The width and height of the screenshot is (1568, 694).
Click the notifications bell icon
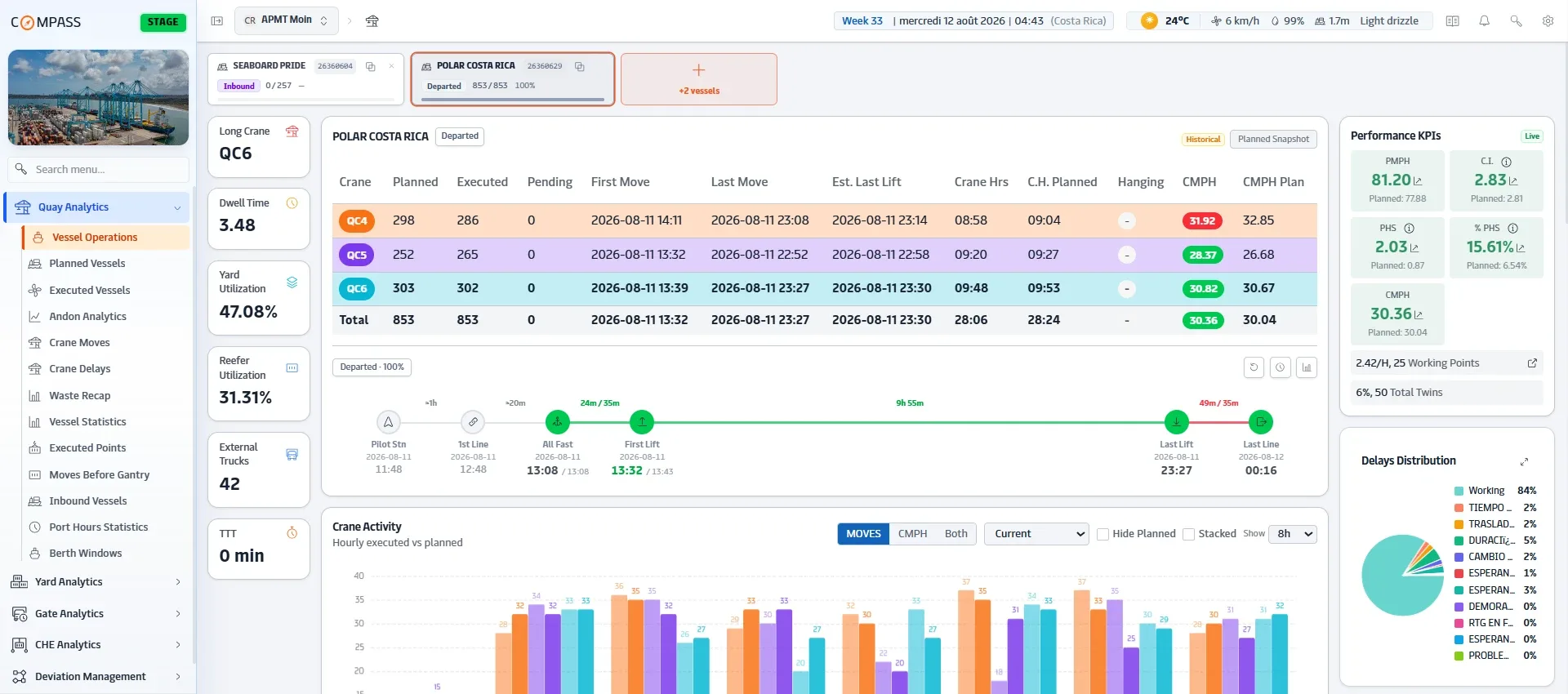pos(1484,21)
